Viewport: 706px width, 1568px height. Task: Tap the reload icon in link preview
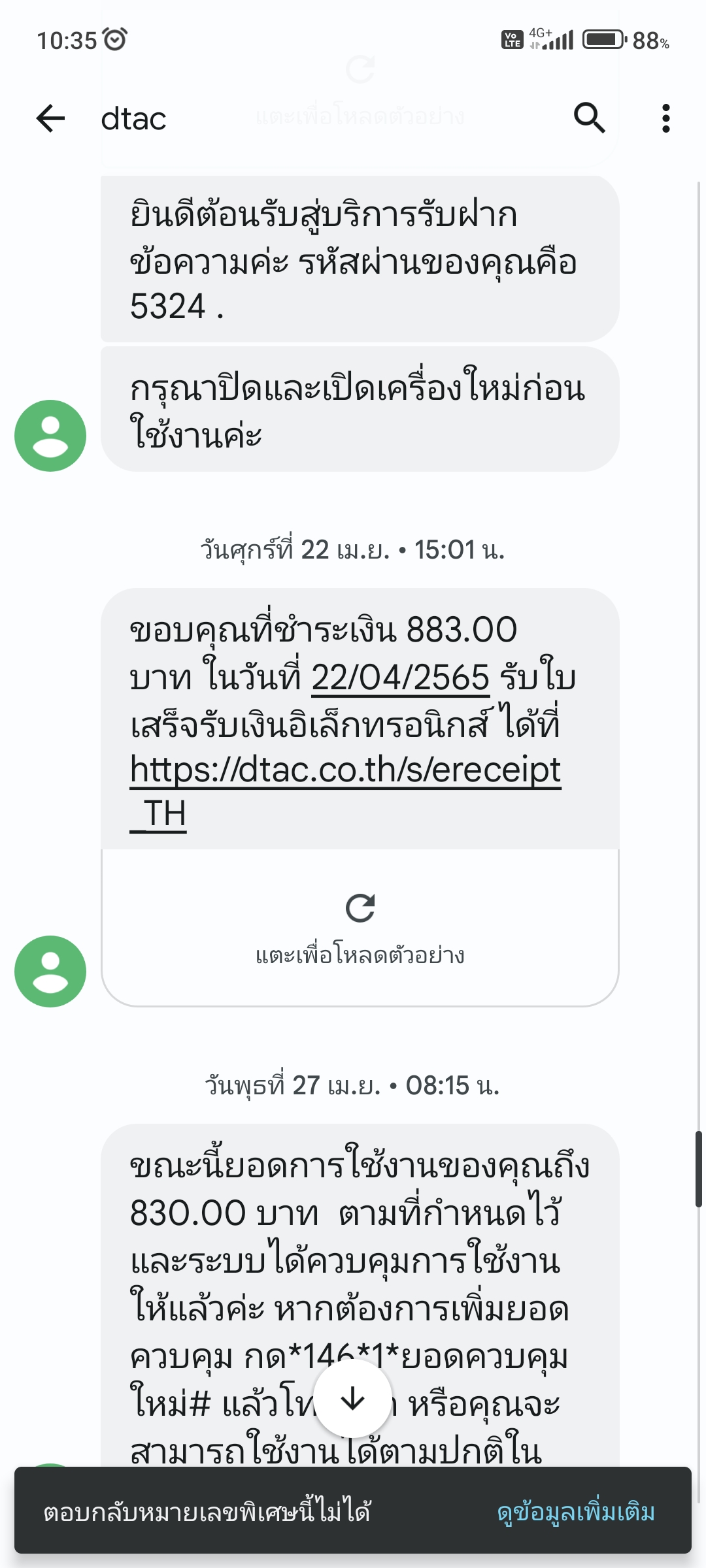[360, 908]
